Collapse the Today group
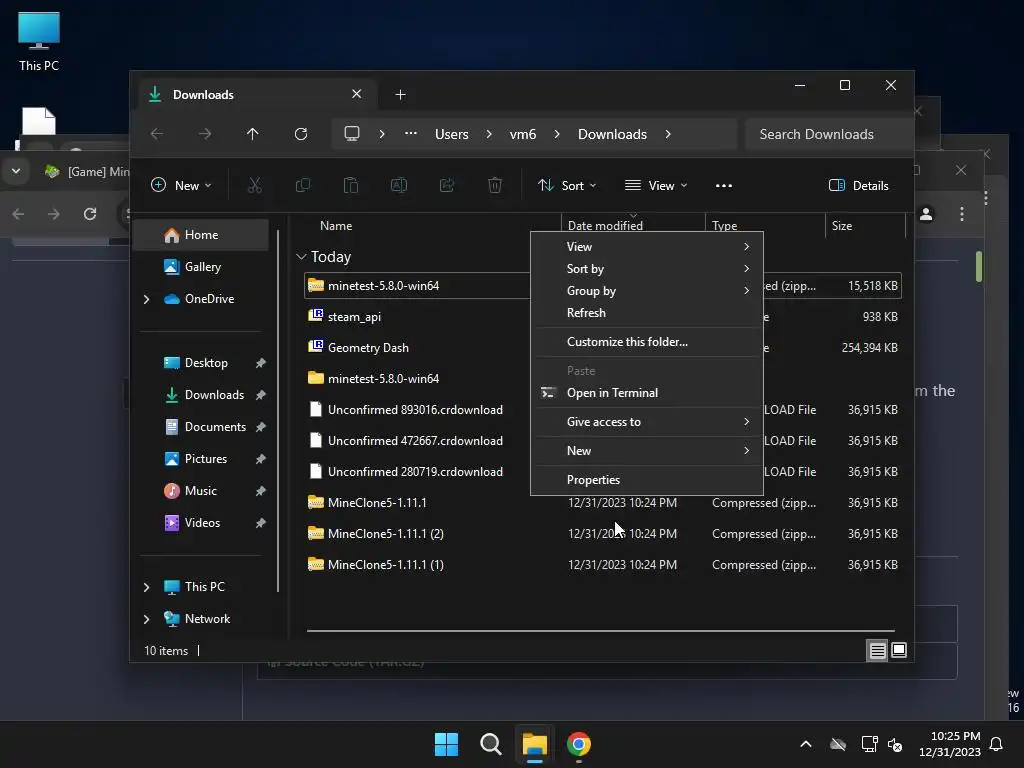This screenshot has width=1024, height=768. [301, 257]
